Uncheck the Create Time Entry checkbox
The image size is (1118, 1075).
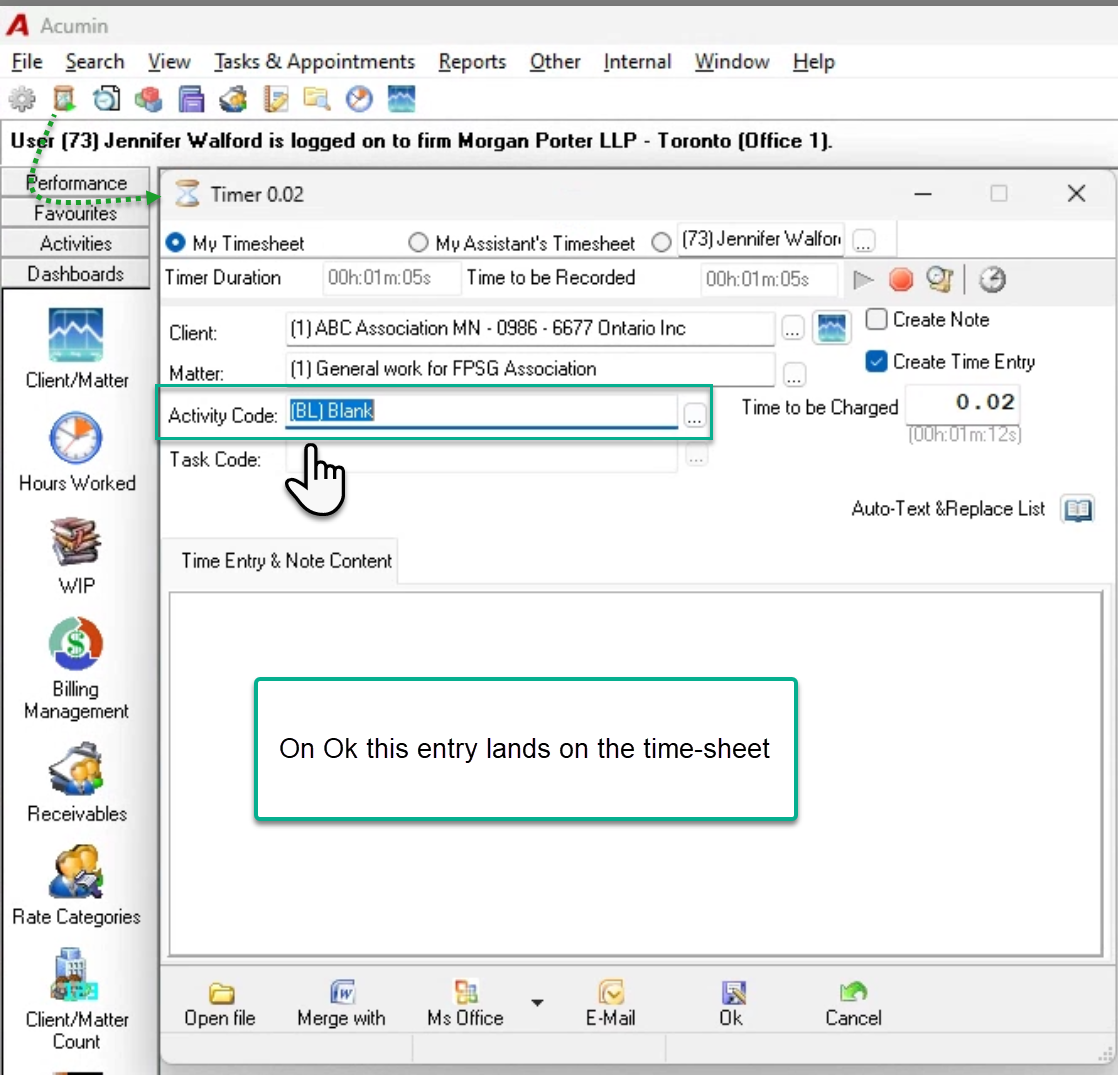click(876, 361)
